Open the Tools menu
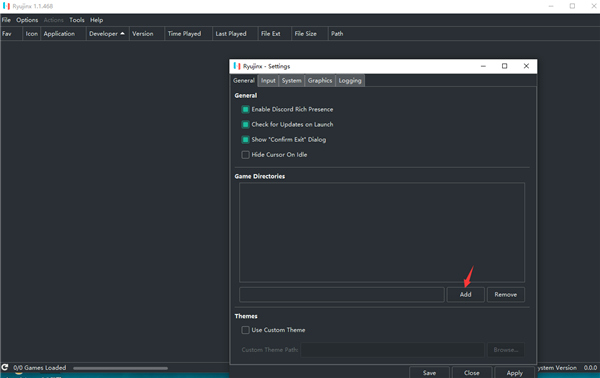This screenshot has height=378, width=600. 77,20
